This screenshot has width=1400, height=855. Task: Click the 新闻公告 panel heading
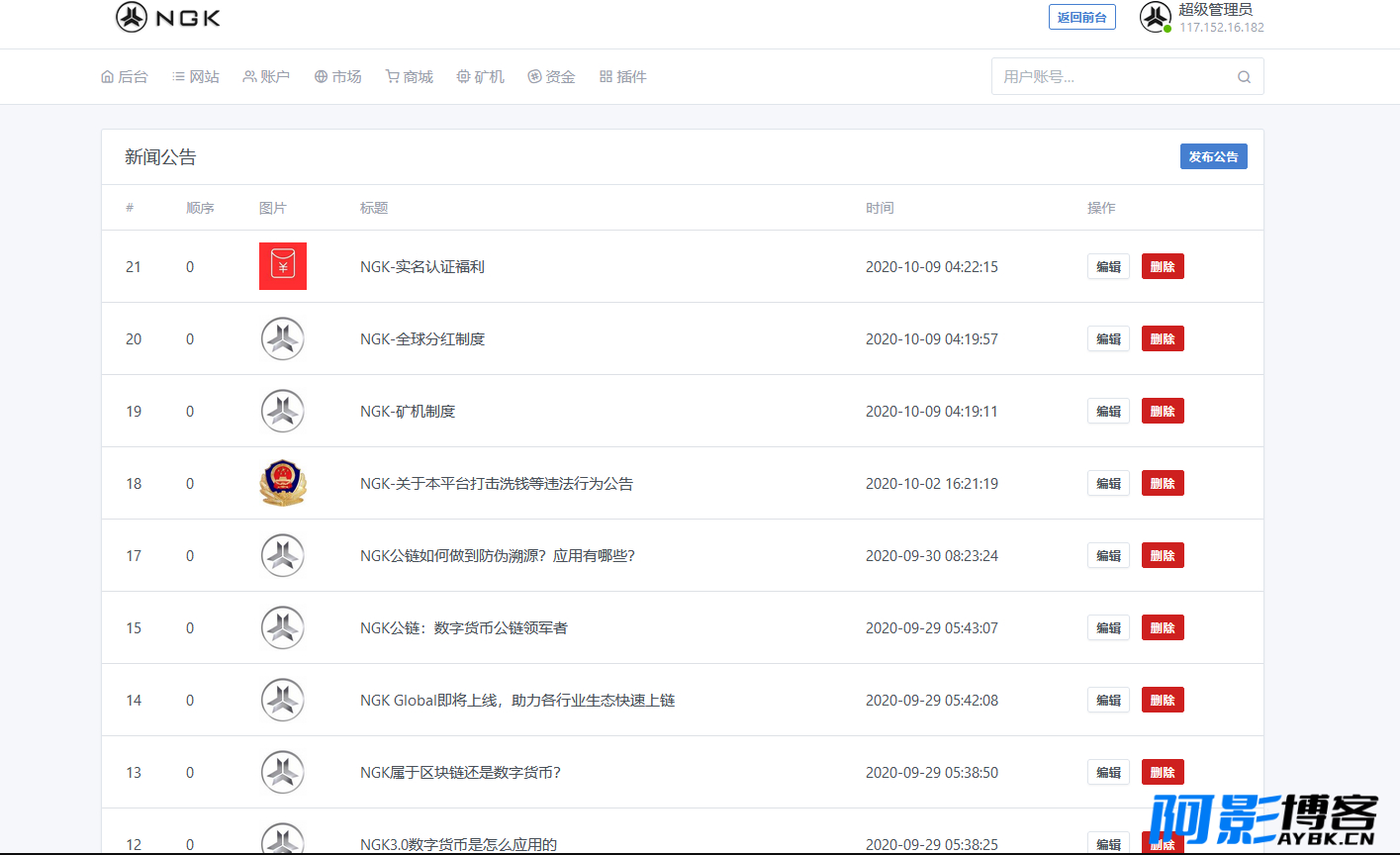[160, 156]
